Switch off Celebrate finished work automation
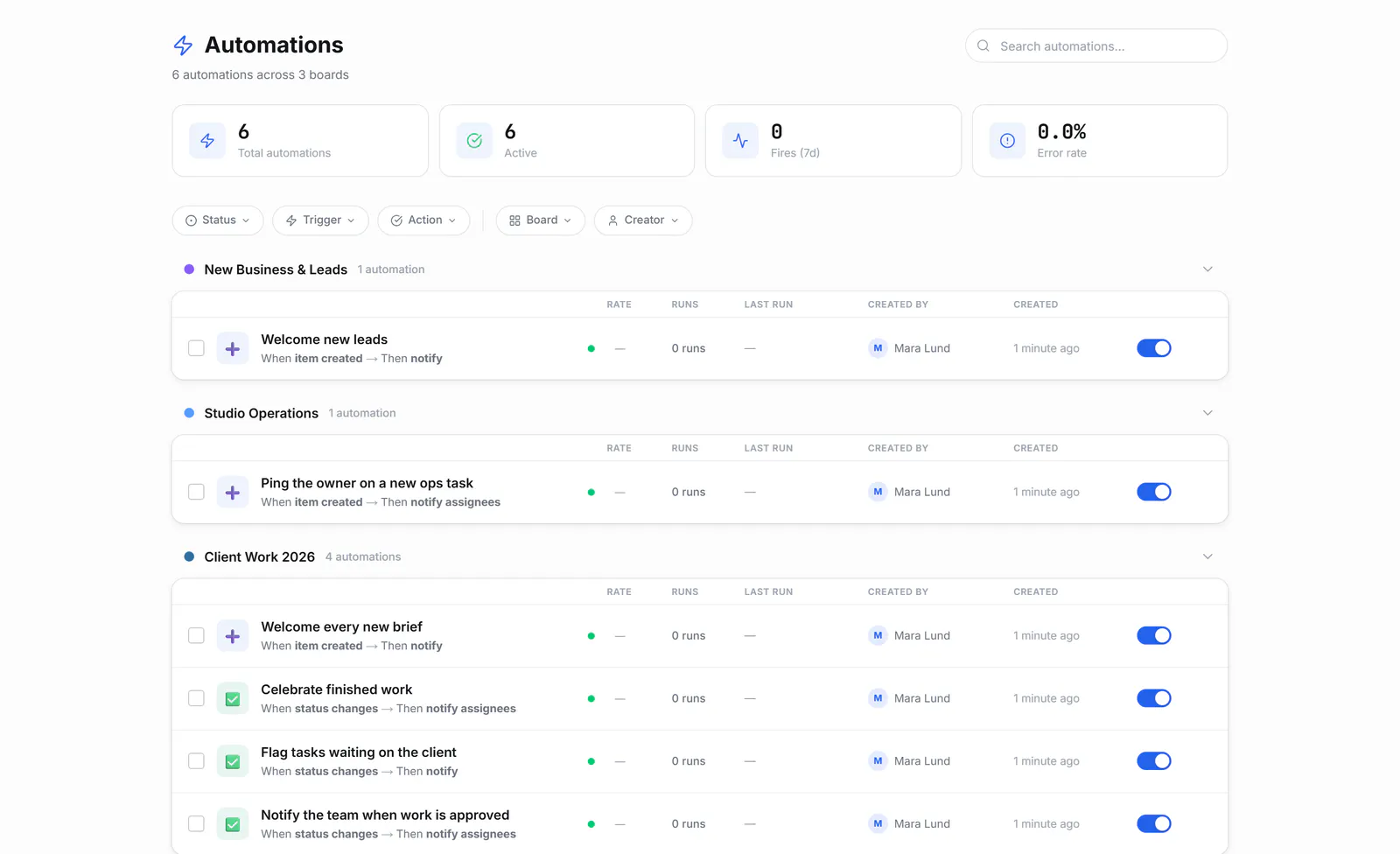 [x=1154, y=698]
